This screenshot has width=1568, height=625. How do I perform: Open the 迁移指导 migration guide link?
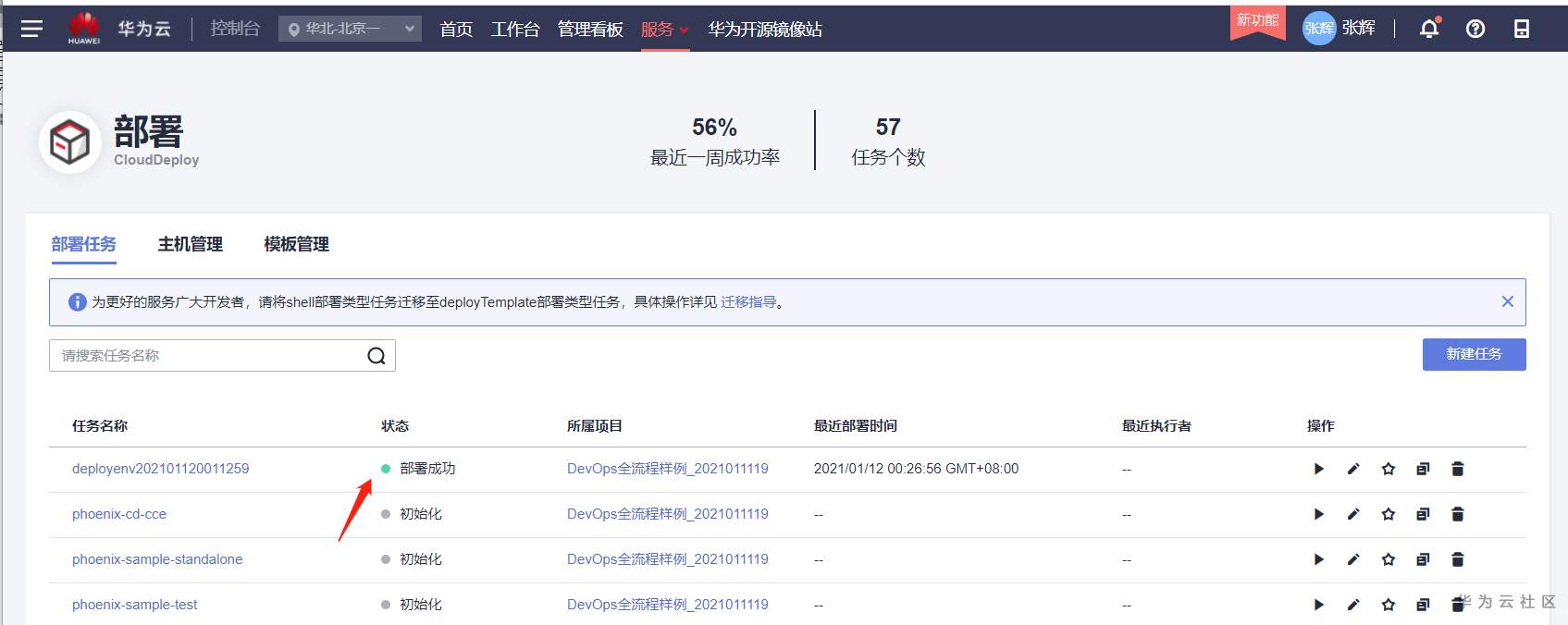748,302
